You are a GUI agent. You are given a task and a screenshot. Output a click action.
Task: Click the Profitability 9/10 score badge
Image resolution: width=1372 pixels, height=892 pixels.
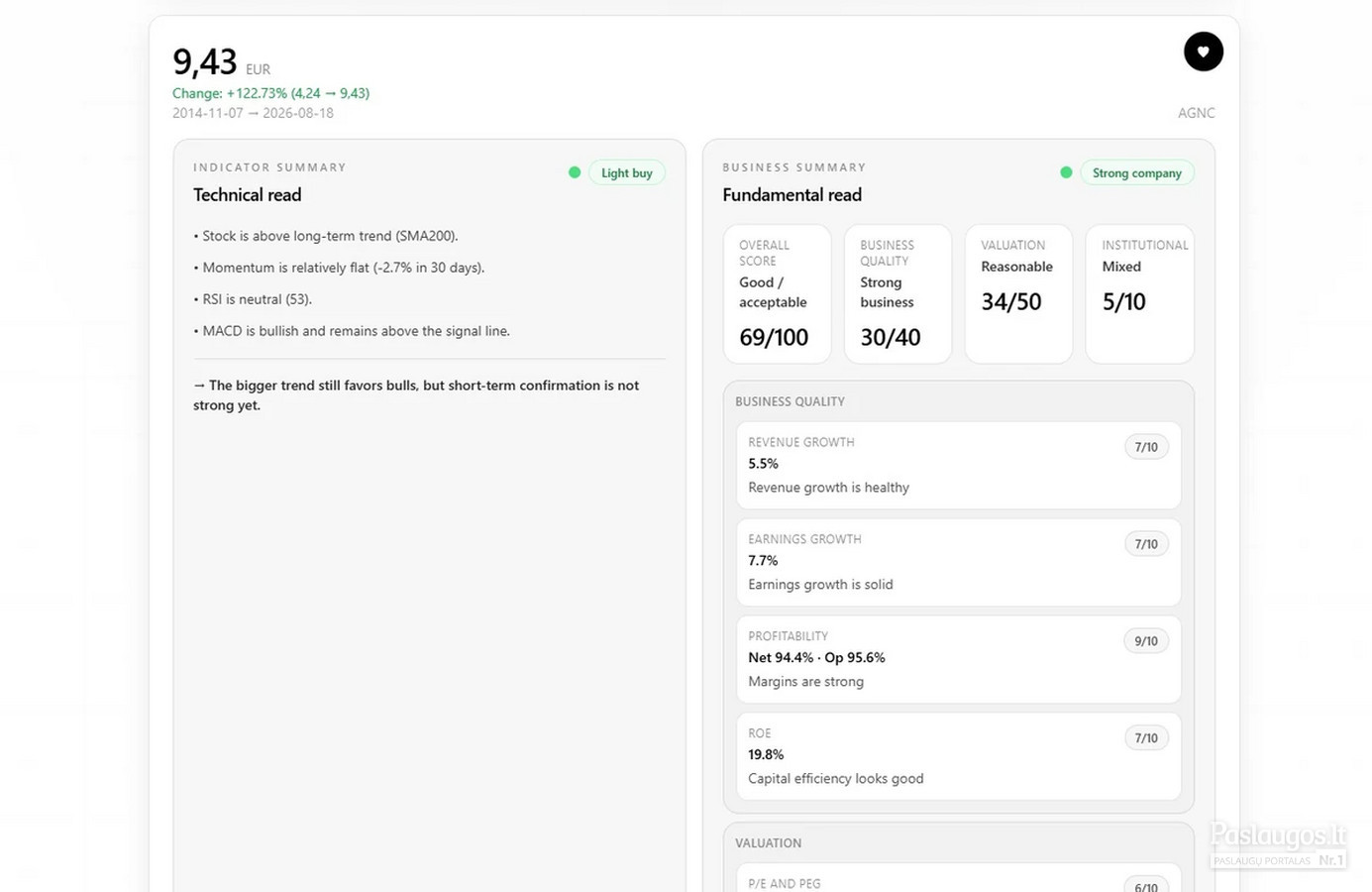[x=1146, y=641]
